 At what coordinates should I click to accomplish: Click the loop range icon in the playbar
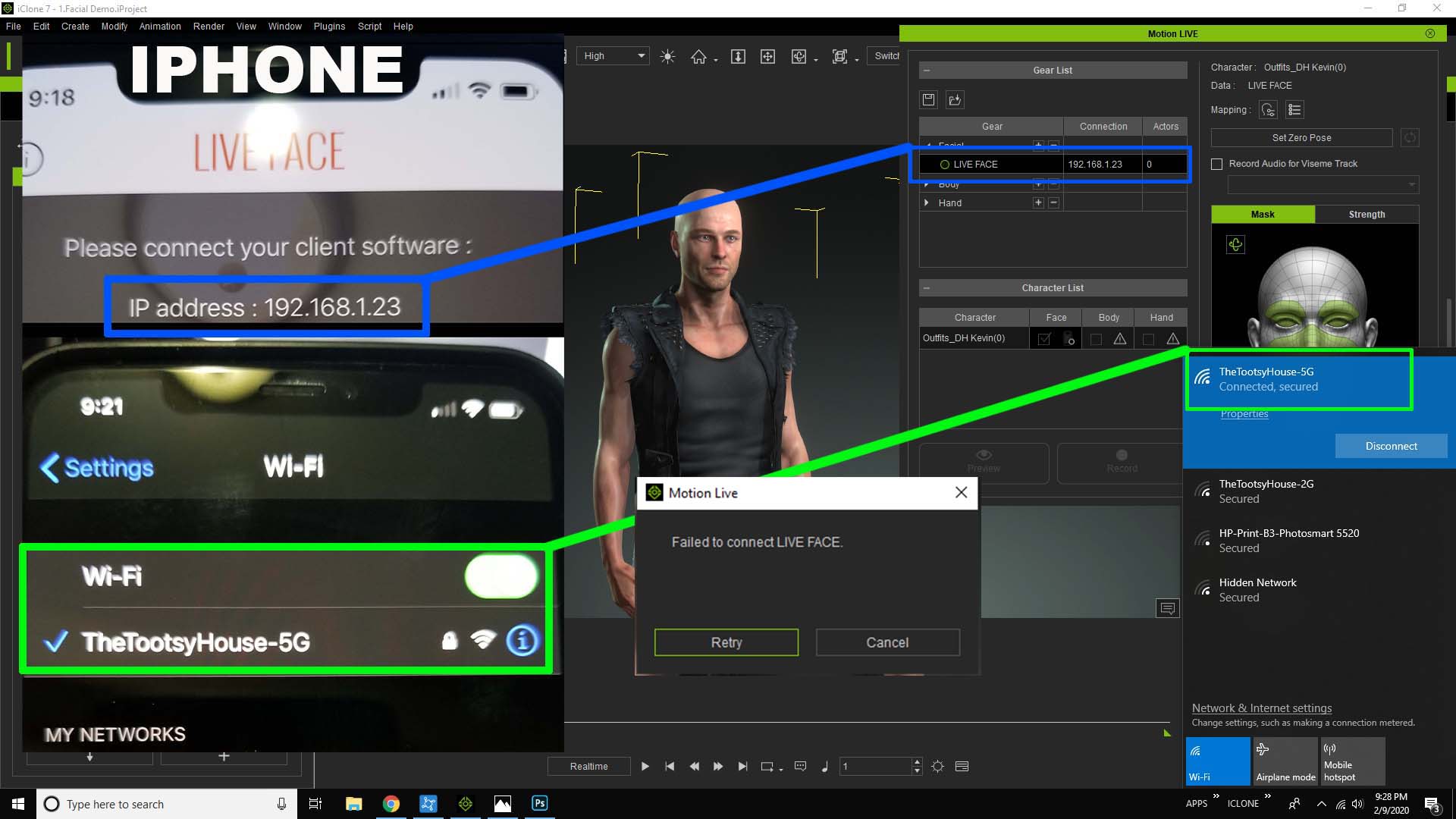click(767, 767)
